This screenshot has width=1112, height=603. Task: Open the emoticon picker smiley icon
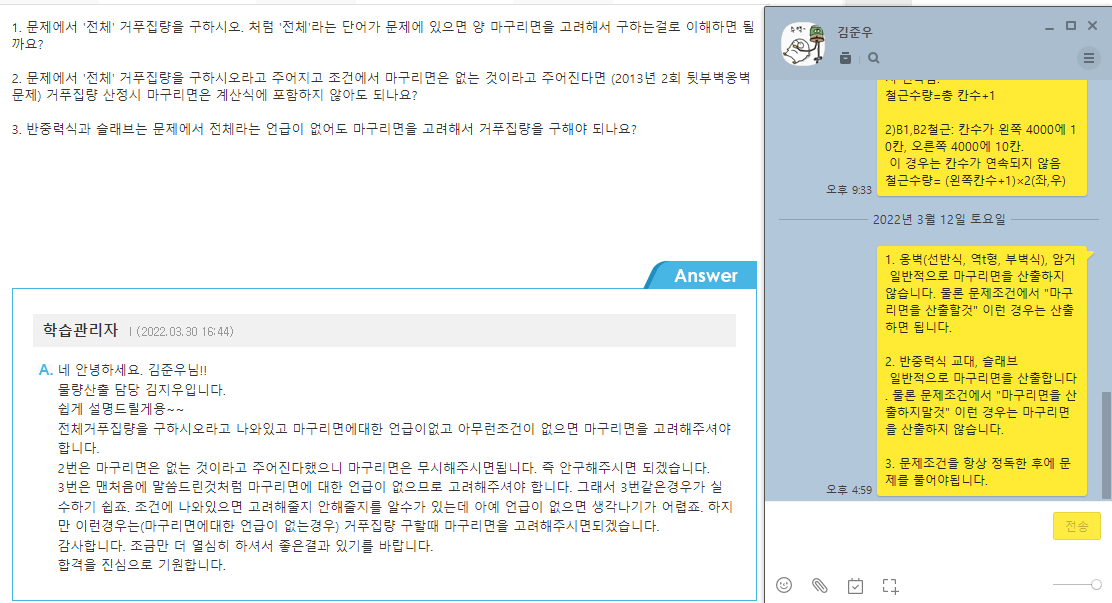click(784, 585)
